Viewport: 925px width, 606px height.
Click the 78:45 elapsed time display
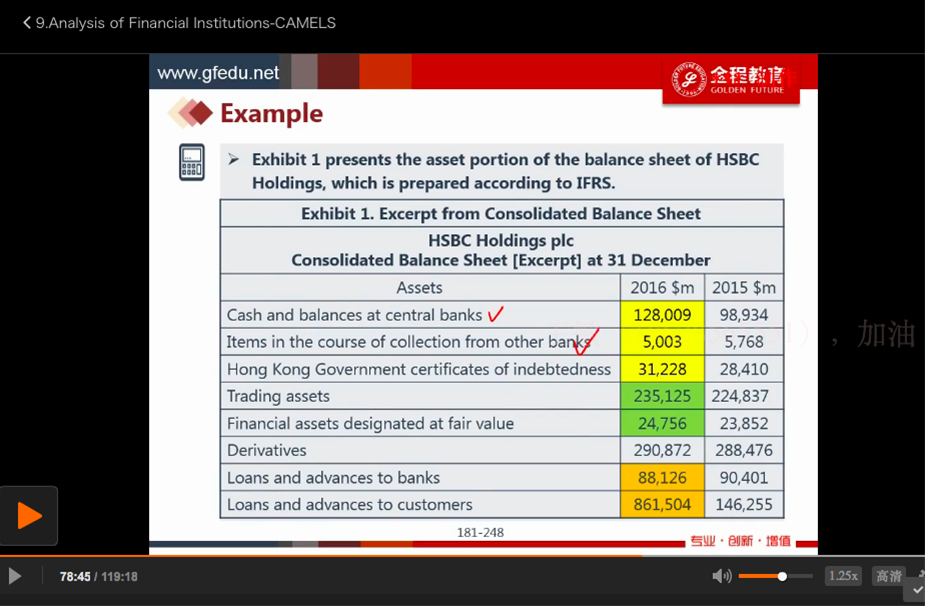point(75,576)
